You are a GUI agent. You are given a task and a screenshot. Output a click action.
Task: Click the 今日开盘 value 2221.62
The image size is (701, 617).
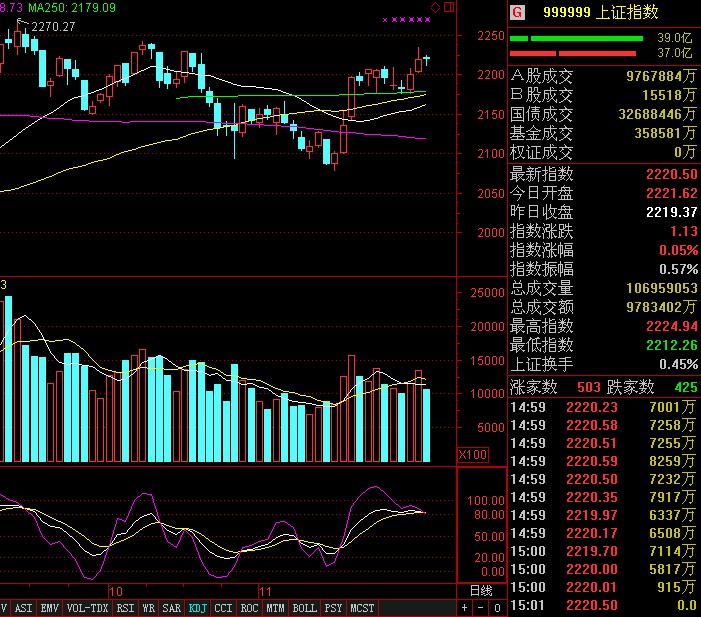pyautogui.click(x=671, y=193)
